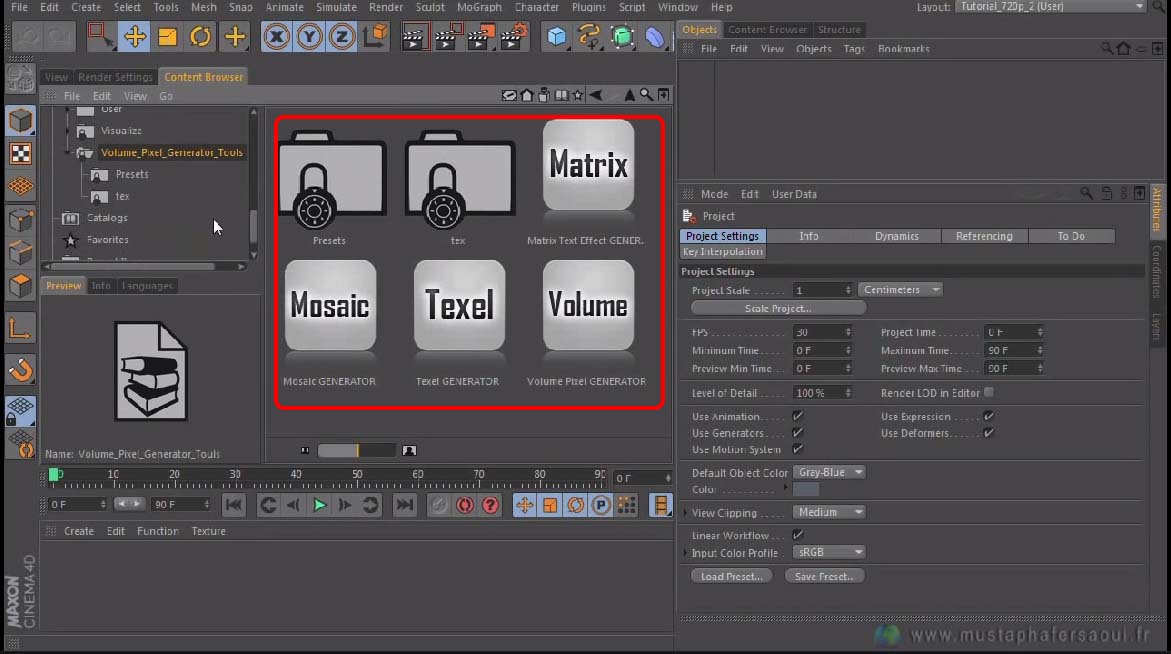Open the locked Presets folder icon
1171x654 pixels.
click(332, 179)
